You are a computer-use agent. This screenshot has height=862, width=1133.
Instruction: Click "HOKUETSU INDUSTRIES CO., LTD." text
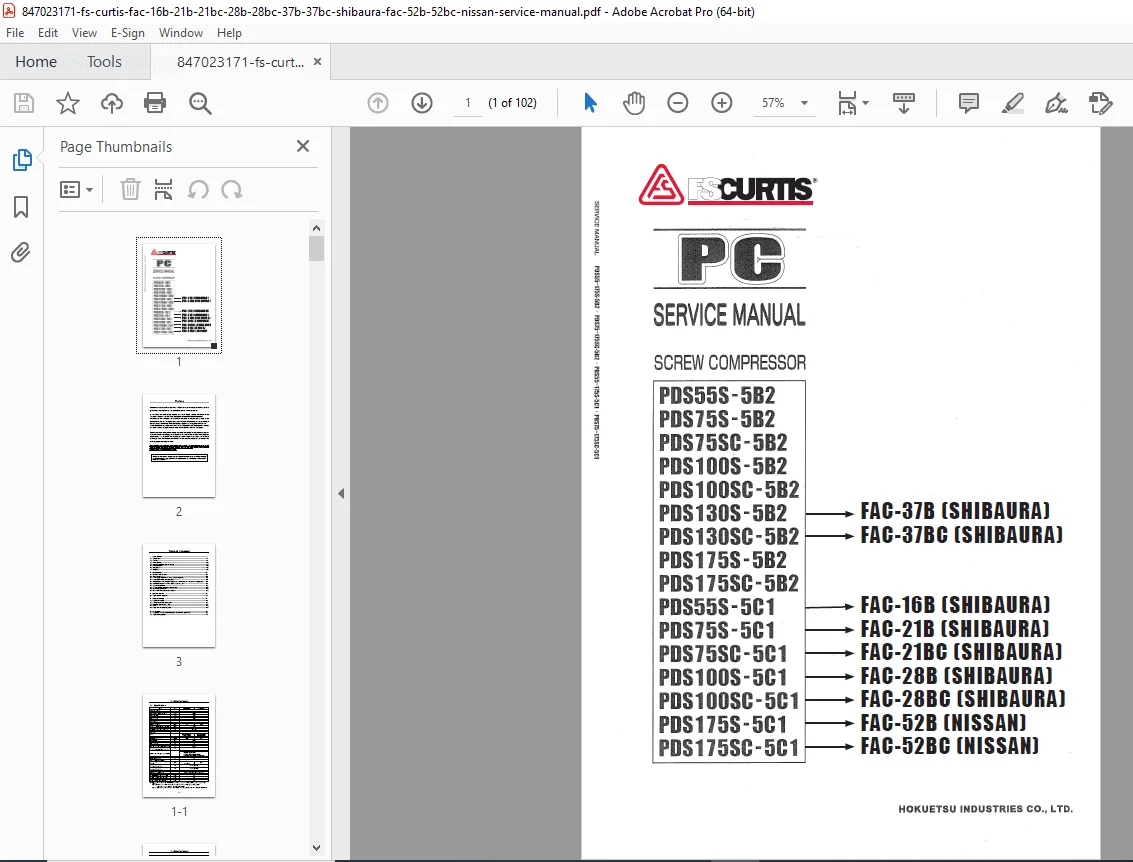[x=986, y=809]
